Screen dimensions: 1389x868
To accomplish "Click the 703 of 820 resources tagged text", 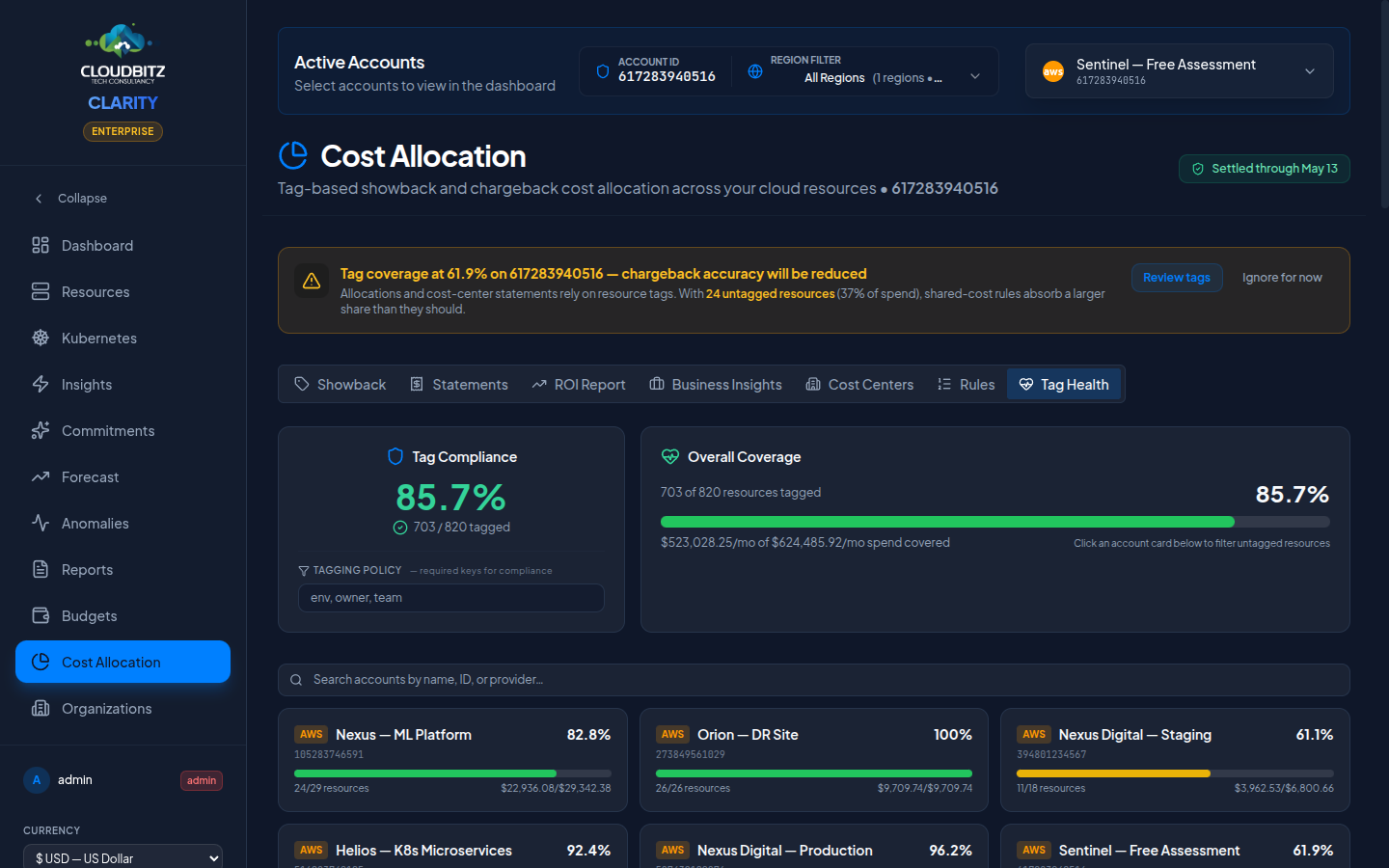I will coord(741,492).
